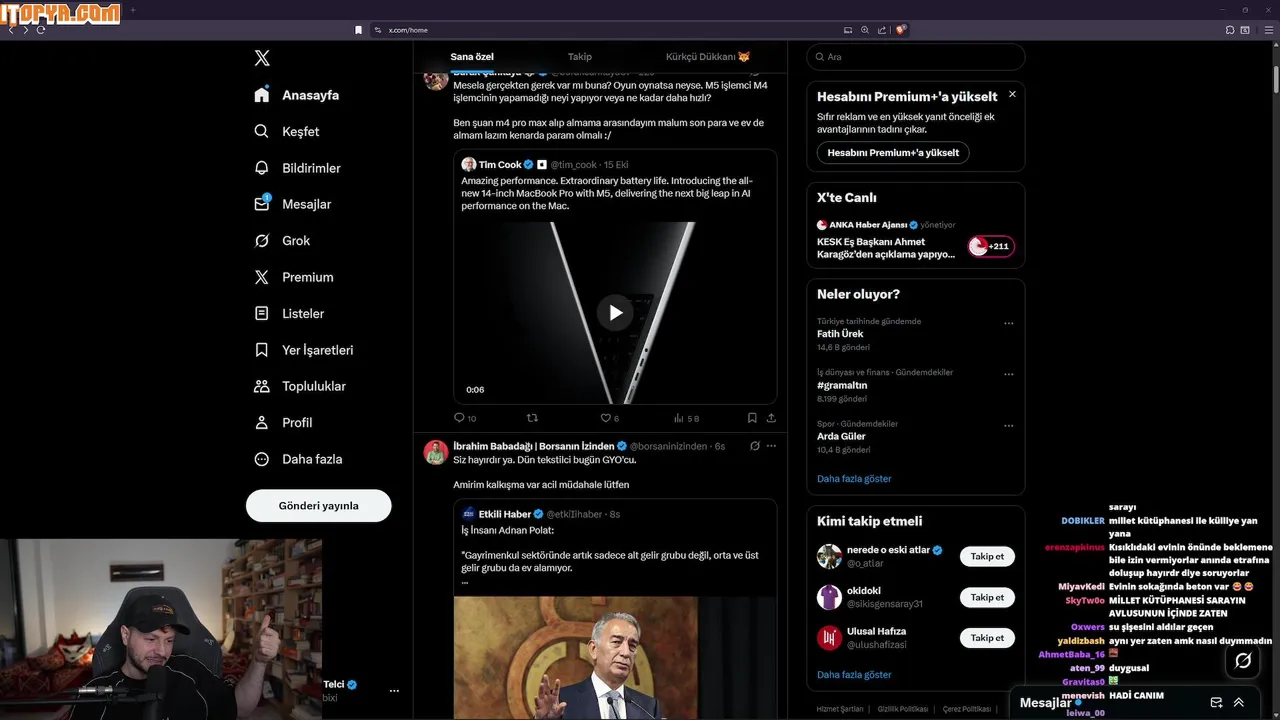Follow nerede o eski atlar
This screenshot has width=1280, height=720.
click(x=987, y=556)
